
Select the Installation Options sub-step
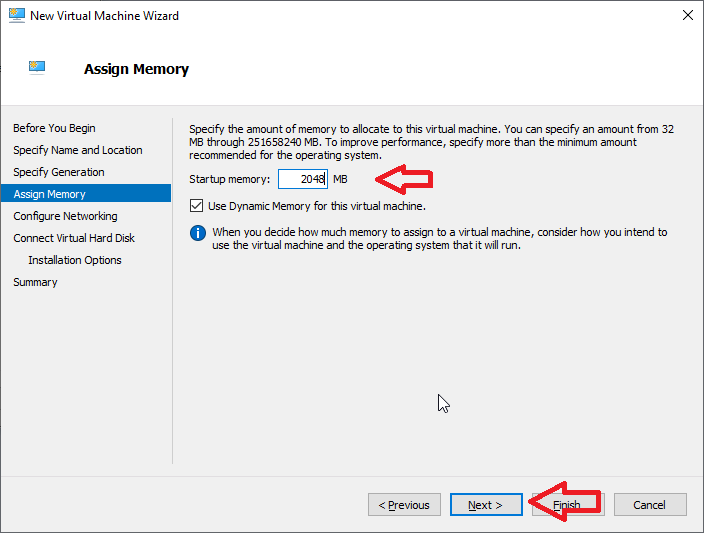[75, 260]
